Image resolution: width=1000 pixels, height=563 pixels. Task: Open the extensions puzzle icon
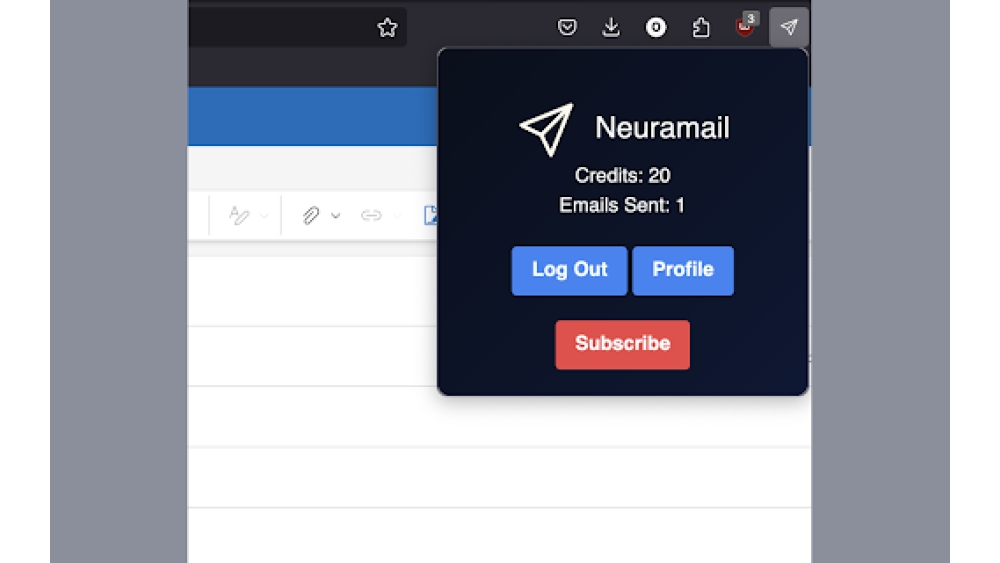(701, 27)
